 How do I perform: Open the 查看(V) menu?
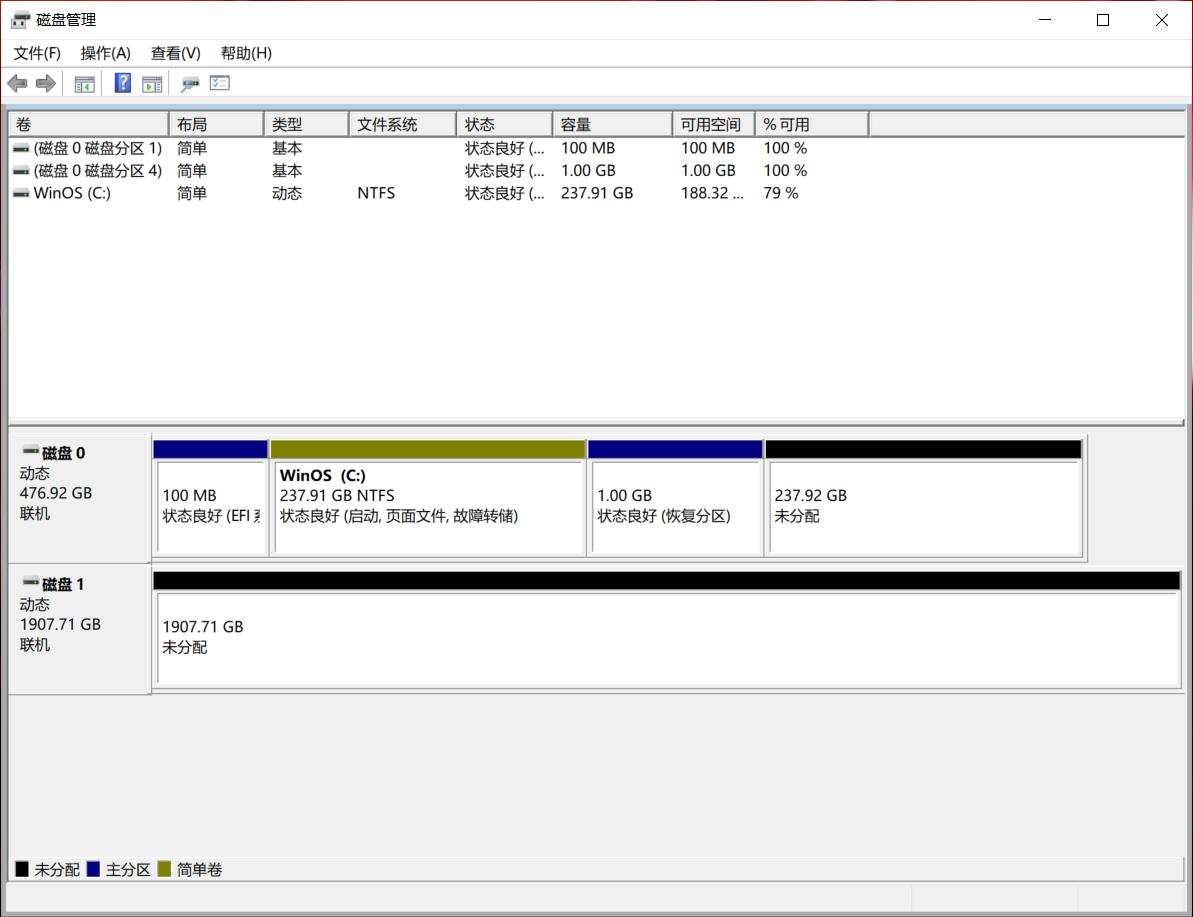coord(175,53)
